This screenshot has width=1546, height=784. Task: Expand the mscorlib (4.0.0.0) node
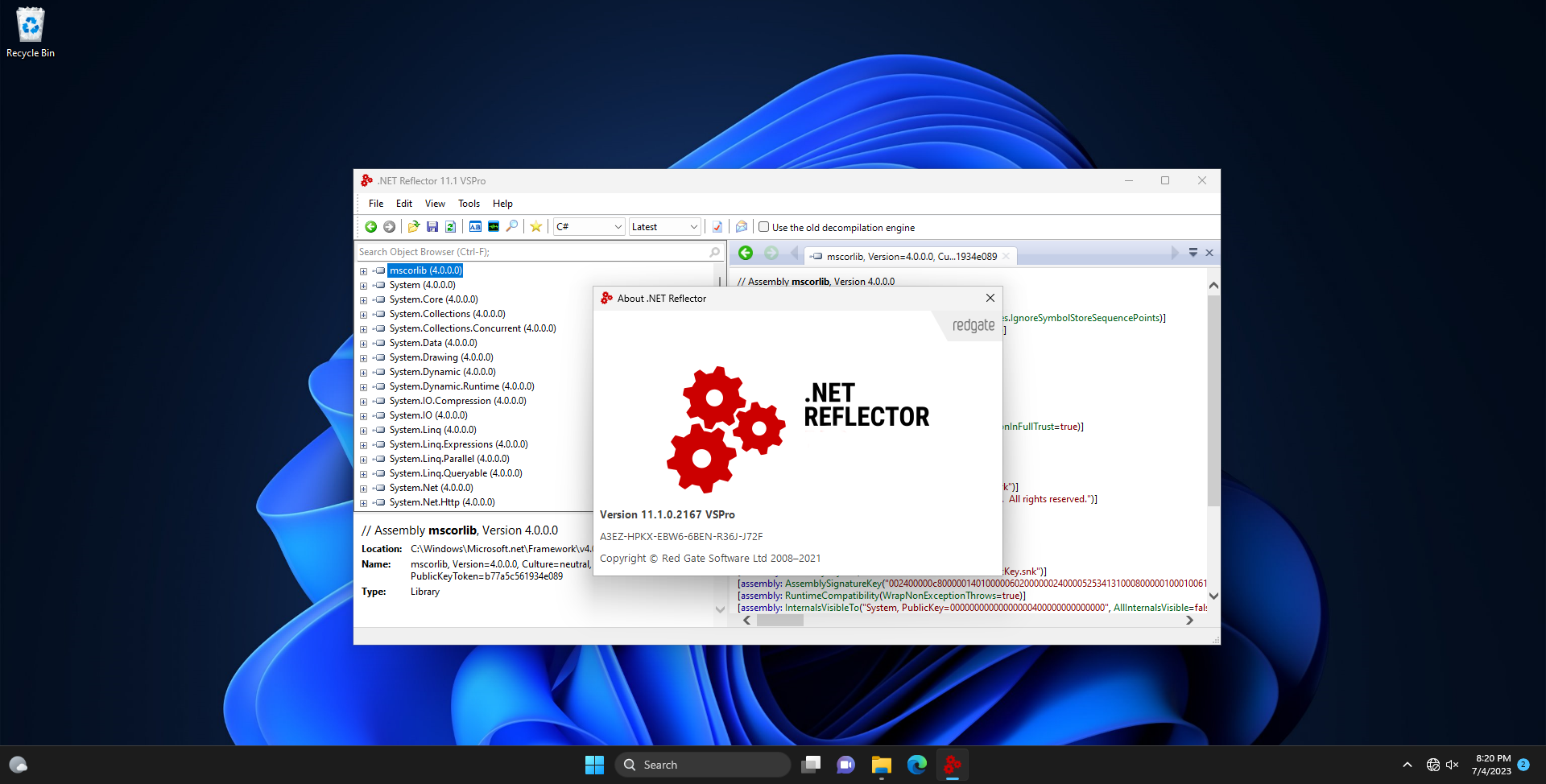pyautogui.click(x=363, y=271)
